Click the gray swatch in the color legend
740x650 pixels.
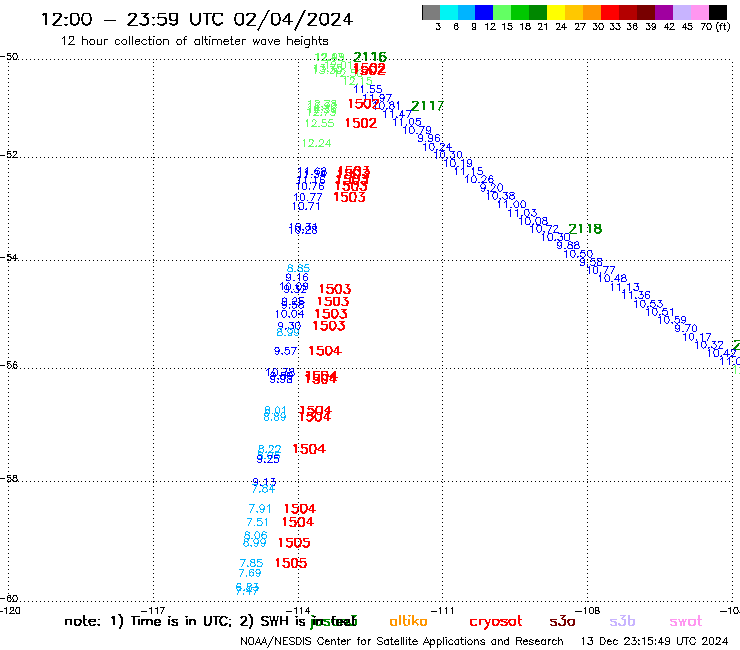point(431,12)
